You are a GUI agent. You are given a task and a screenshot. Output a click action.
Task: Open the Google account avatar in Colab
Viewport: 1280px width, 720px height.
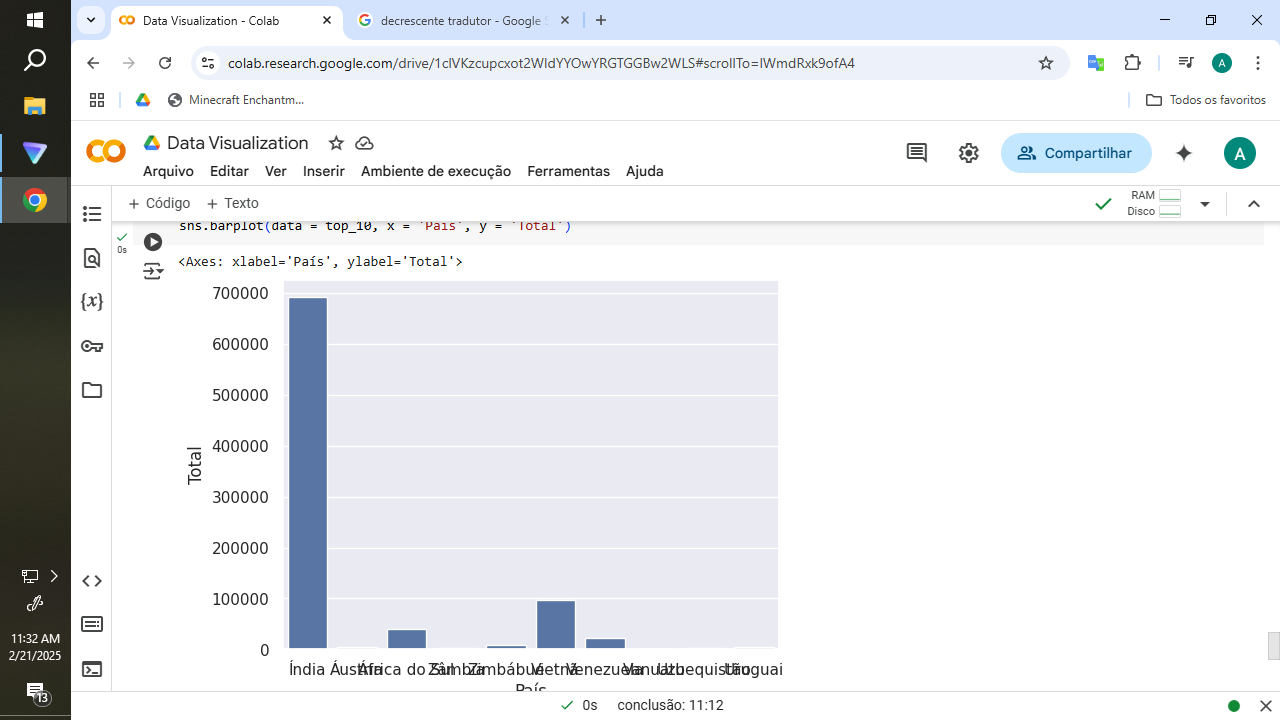click(x=1240, y=153)
